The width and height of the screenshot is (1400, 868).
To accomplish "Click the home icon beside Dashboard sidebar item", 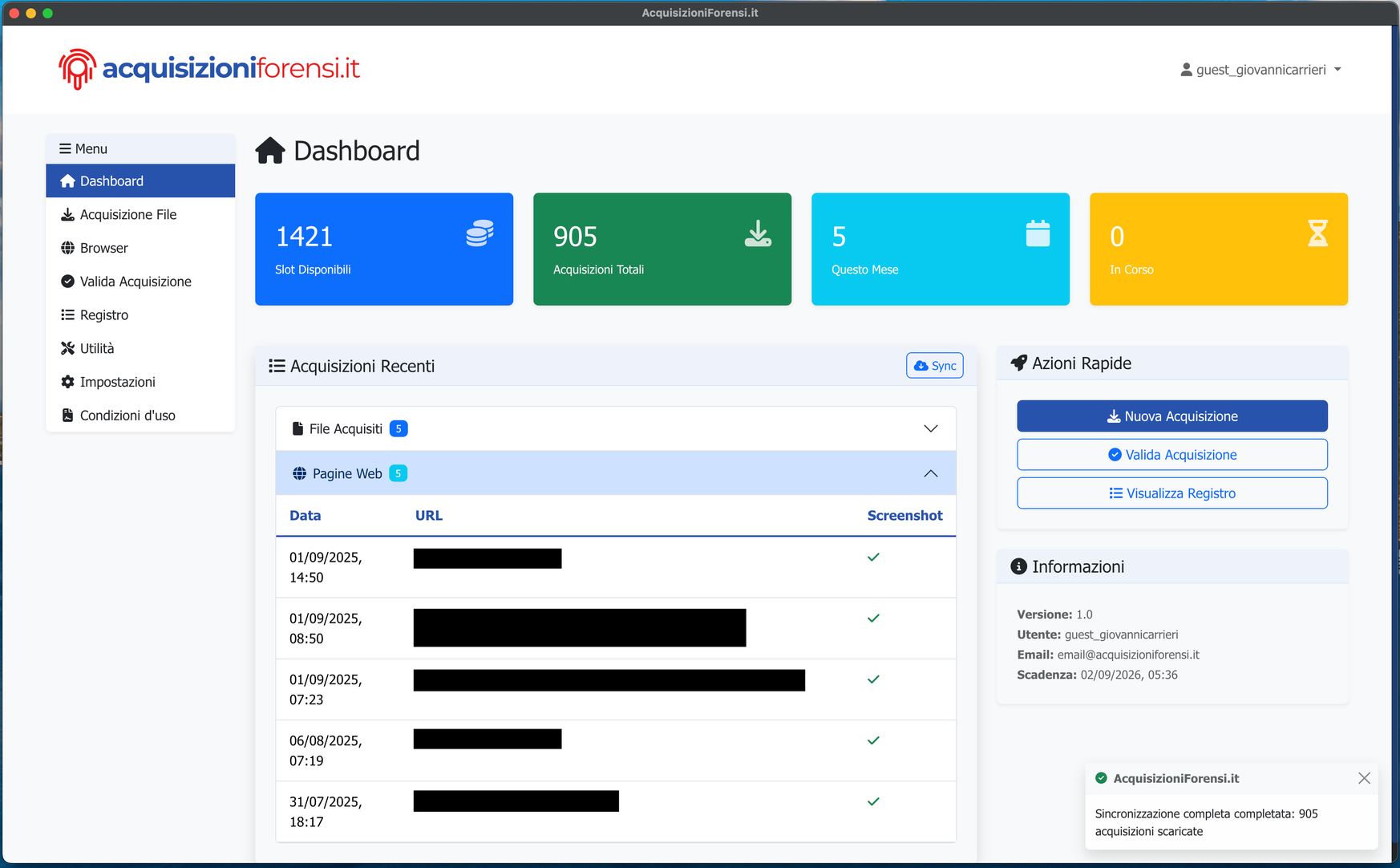I will coord(67,181).
